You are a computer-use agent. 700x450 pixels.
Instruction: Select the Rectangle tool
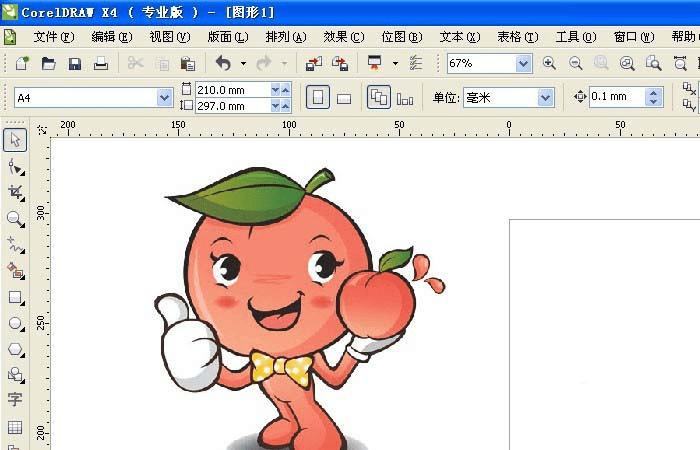16,297
